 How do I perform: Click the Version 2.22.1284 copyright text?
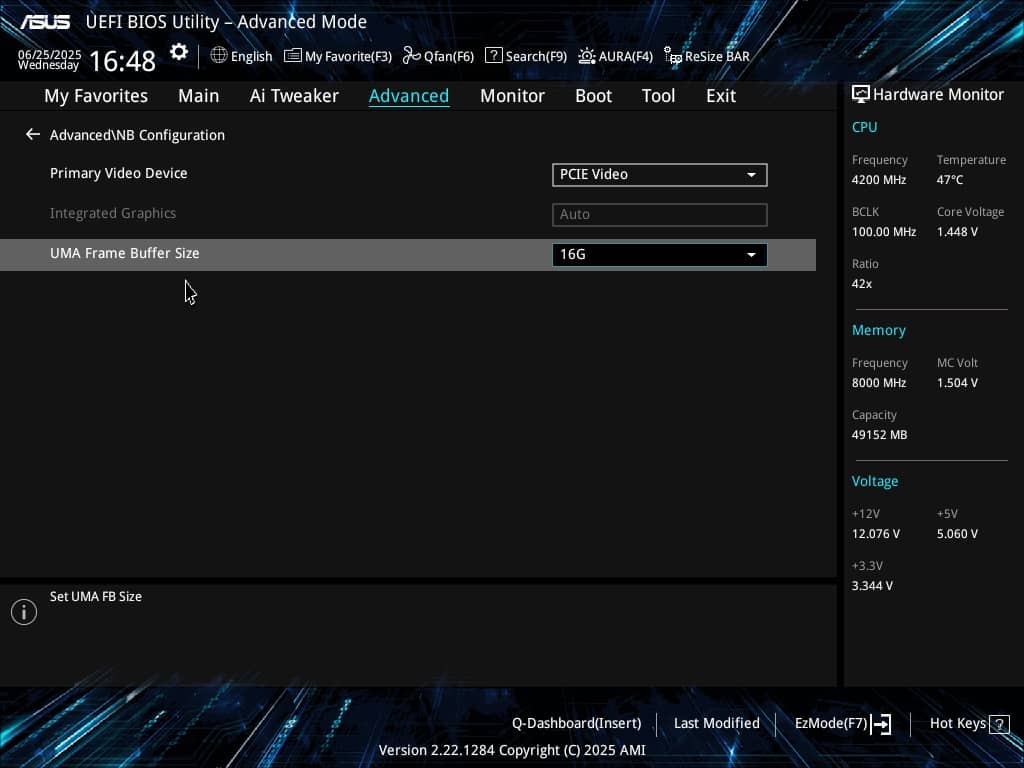point(512,750)
